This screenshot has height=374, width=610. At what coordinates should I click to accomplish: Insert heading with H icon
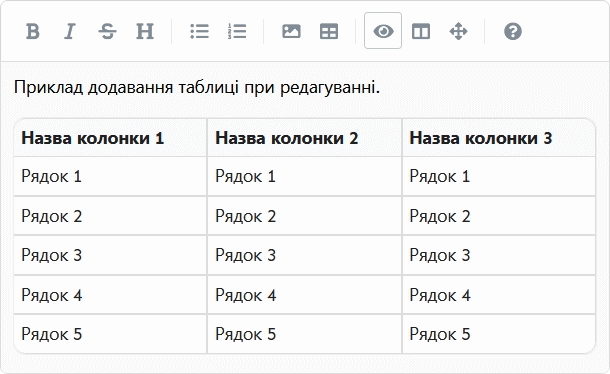click(145, 31)
